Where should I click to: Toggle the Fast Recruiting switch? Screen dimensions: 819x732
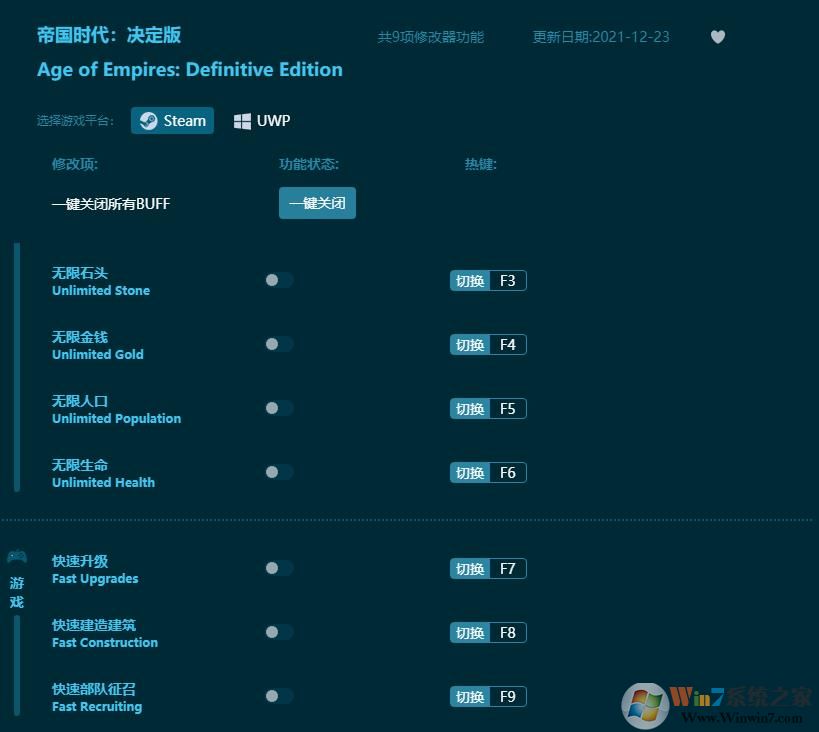point(279,696)
